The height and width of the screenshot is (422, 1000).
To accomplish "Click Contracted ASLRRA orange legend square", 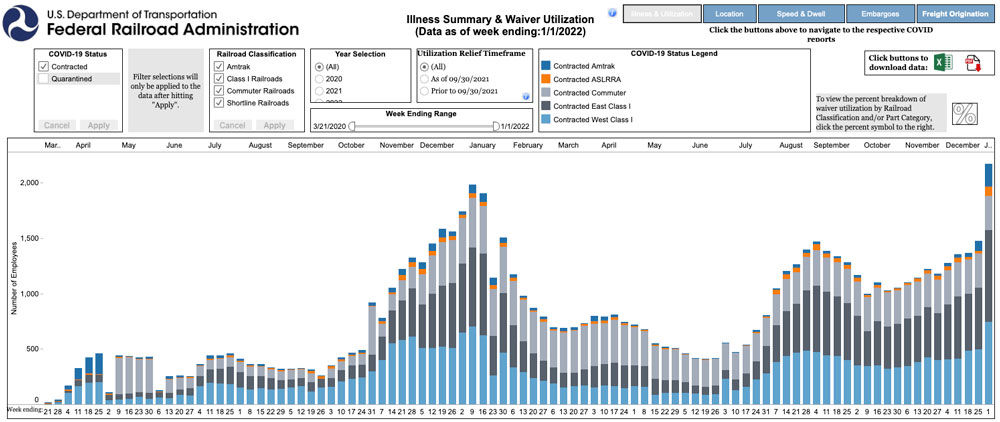I will click(545, 79).
